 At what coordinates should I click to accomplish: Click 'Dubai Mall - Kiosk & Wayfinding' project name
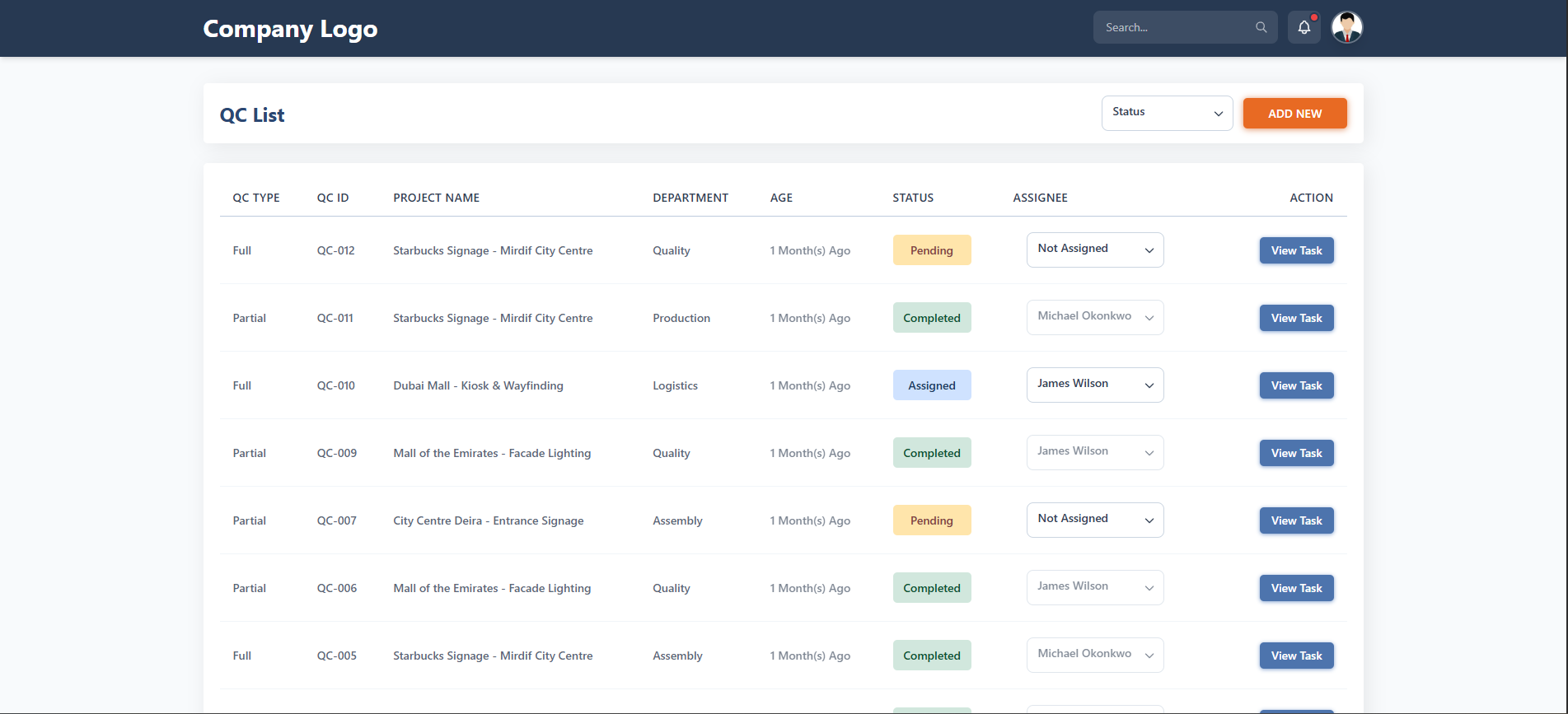(x=478, y=385)
